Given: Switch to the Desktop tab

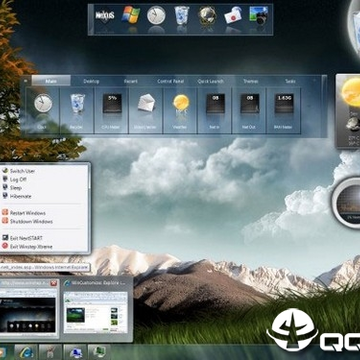Looking at the screenshot, I should coord(91,81).
